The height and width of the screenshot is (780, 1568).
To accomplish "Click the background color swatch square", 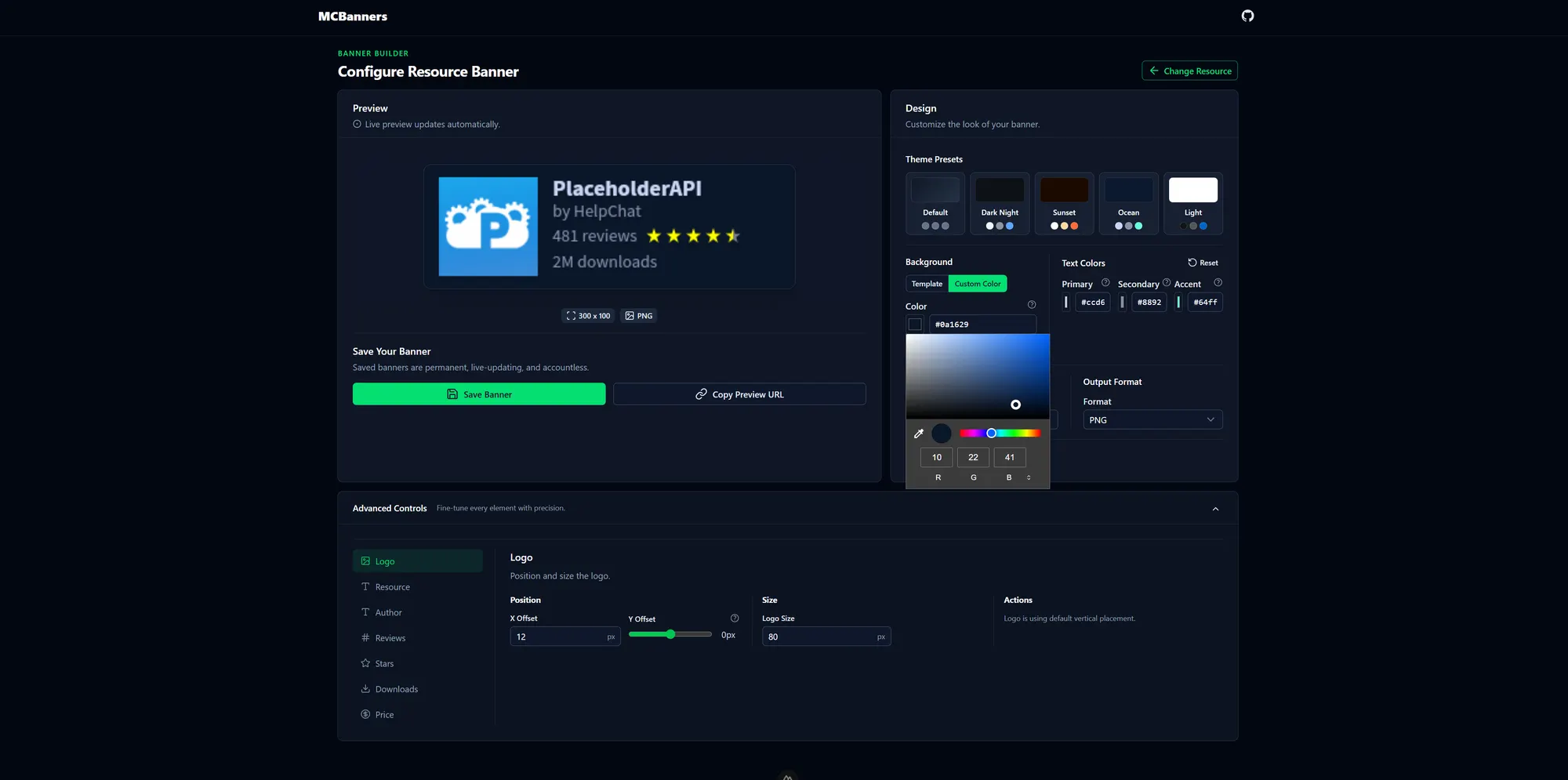I will pyautogui.click(x=915, y=325).
